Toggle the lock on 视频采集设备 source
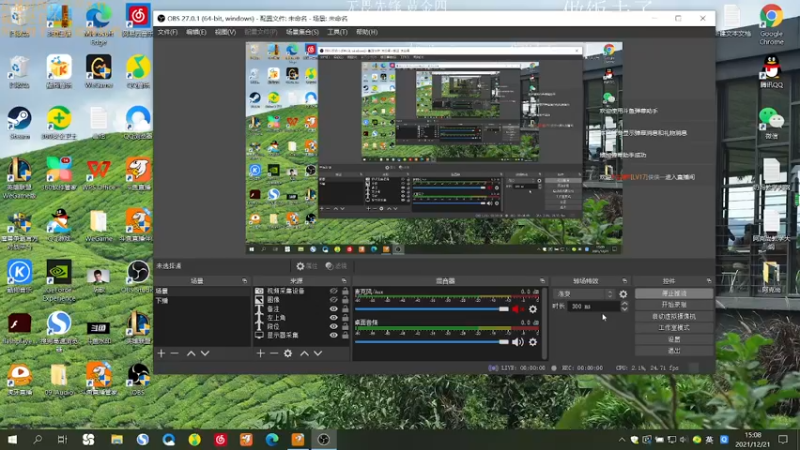Screen dimensions: 800x450 [345, 291]
